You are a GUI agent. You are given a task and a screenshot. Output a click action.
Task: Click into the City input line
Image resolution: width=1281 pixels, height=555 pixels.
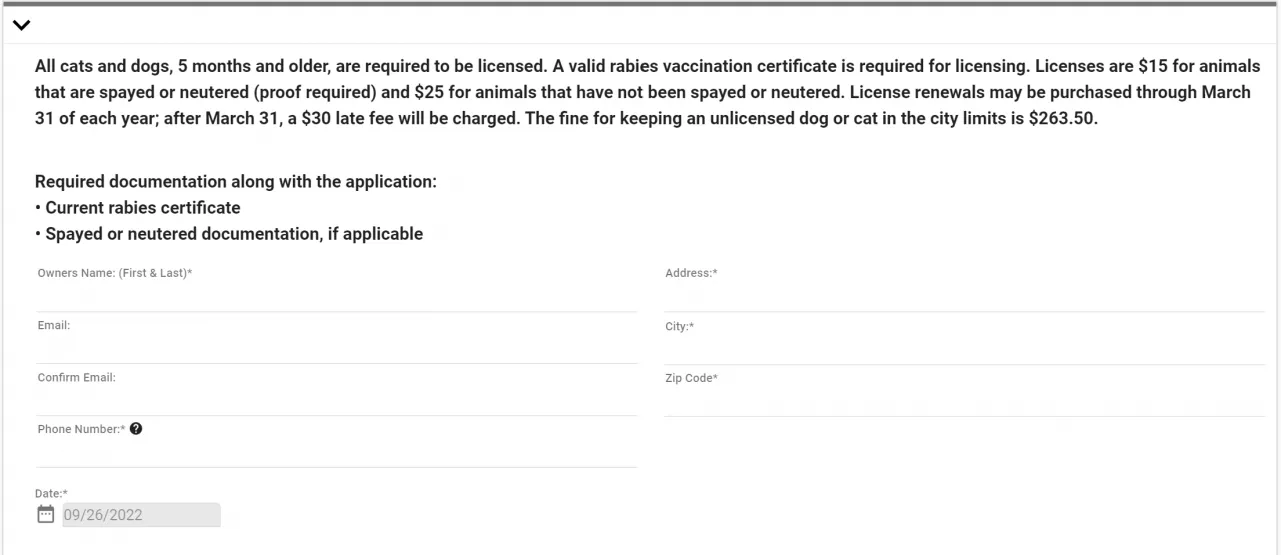click(x=964, y=351)
